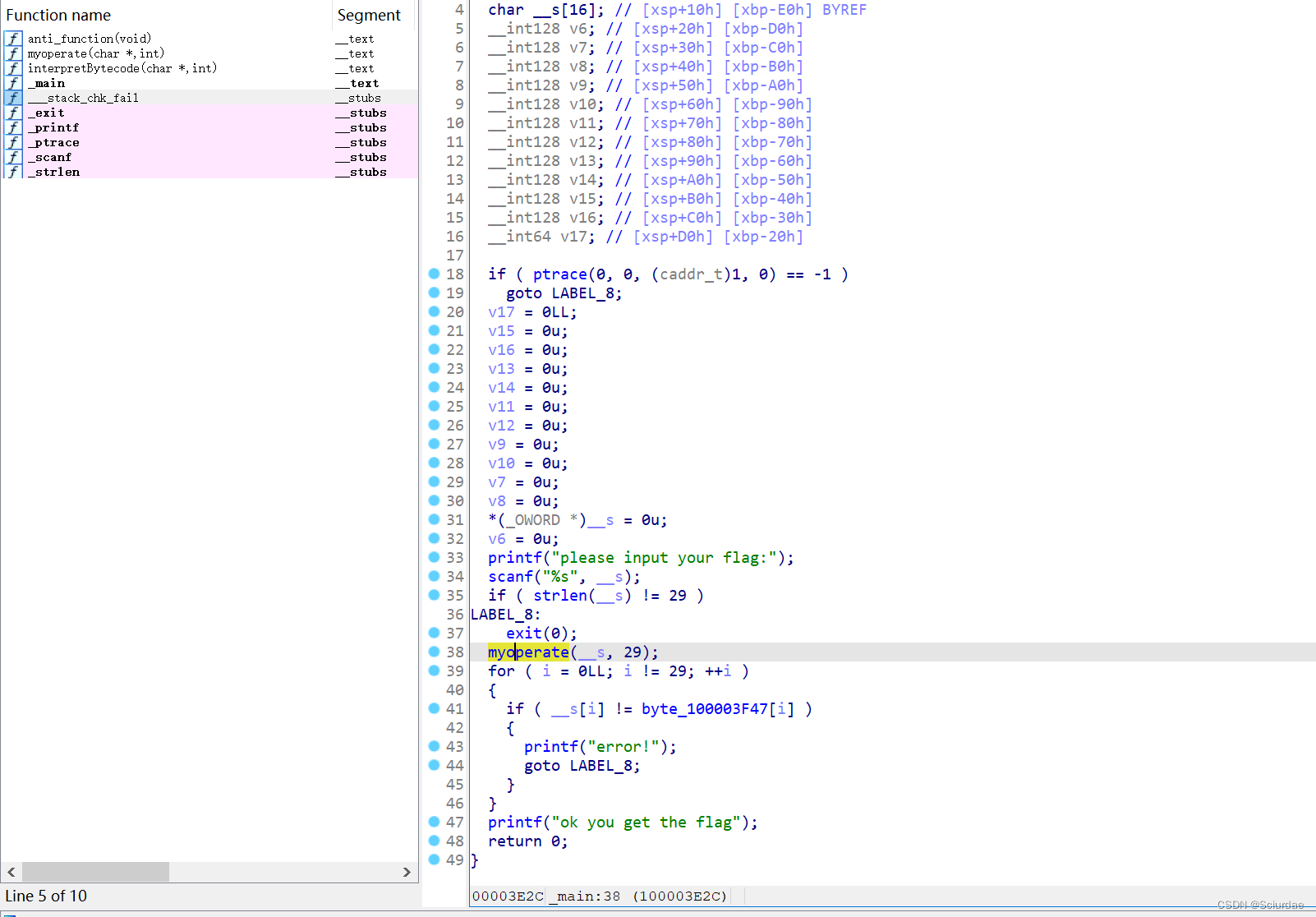Select interpretBytecode(char *,int) function row

pyautogui.click(x=210, y=68)
